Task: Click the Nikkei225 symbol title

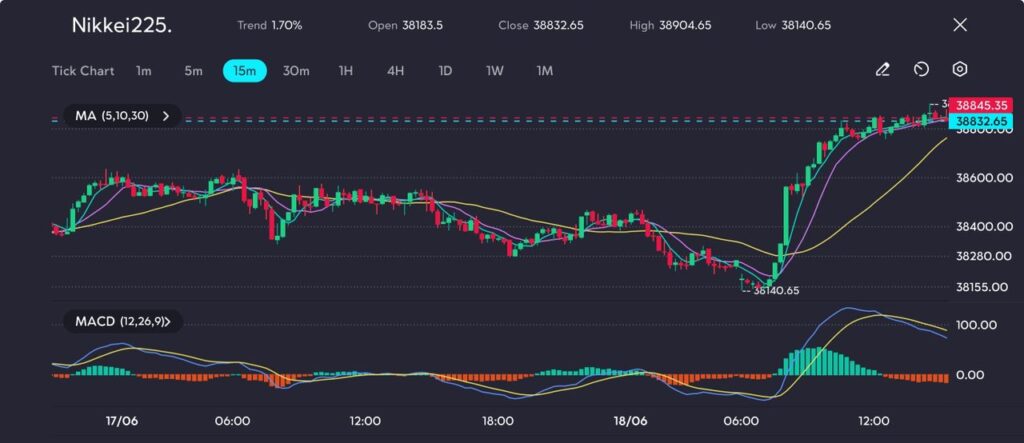Action: 121,26
